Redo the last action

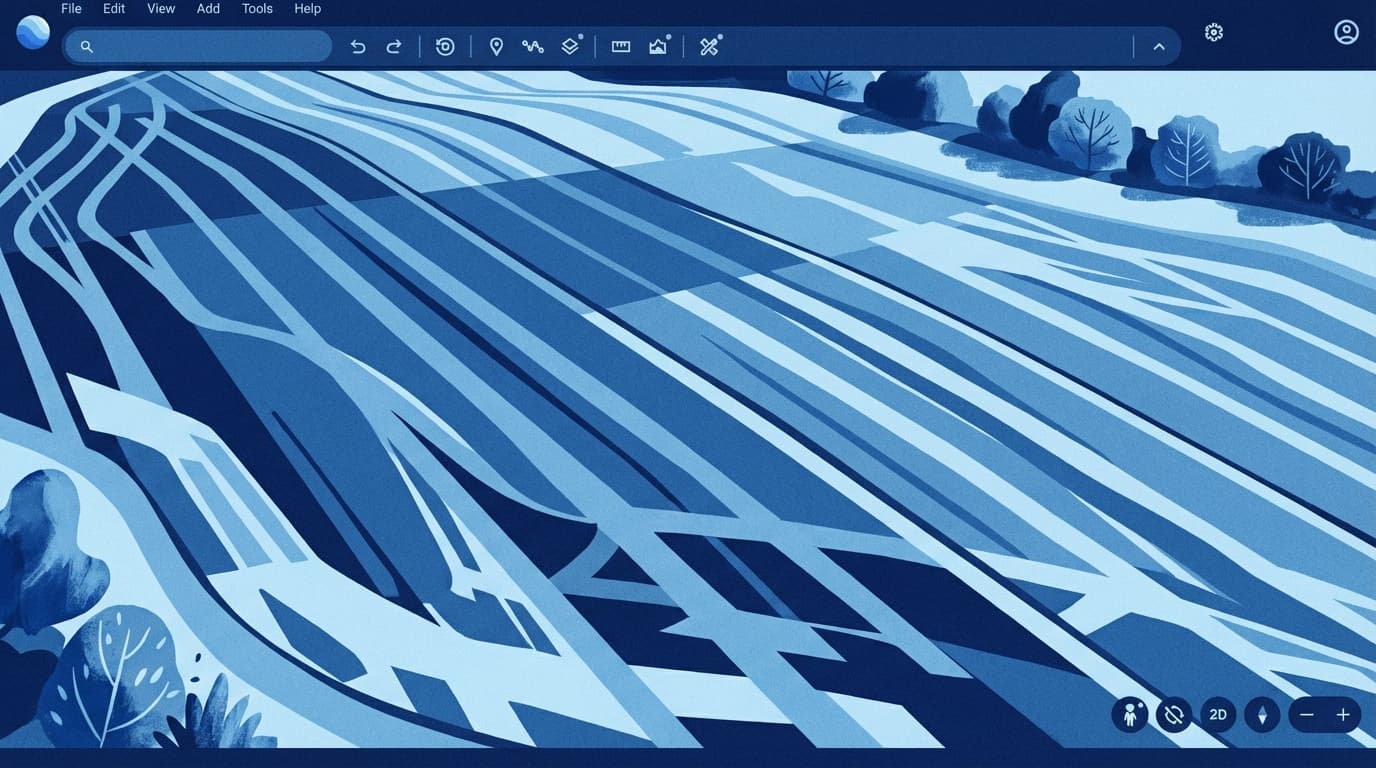(x=394, y=47)
